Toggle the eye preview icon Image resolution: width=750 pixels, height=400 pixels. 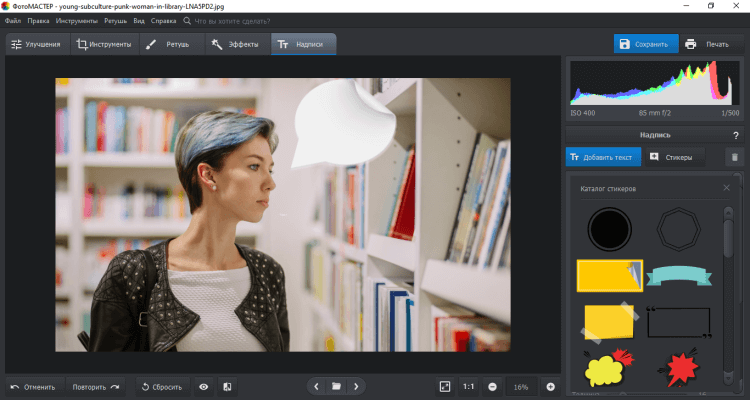coord(203,386)
